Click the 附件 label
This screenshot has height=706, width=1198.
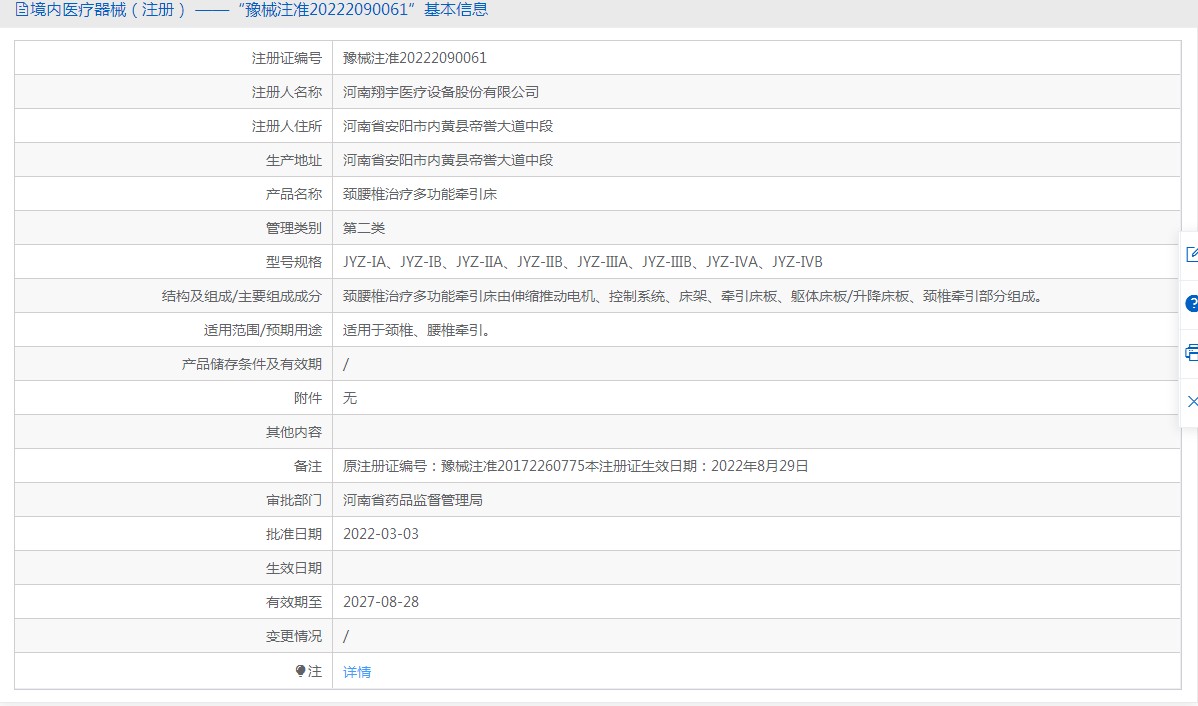[x=308, y=398]
